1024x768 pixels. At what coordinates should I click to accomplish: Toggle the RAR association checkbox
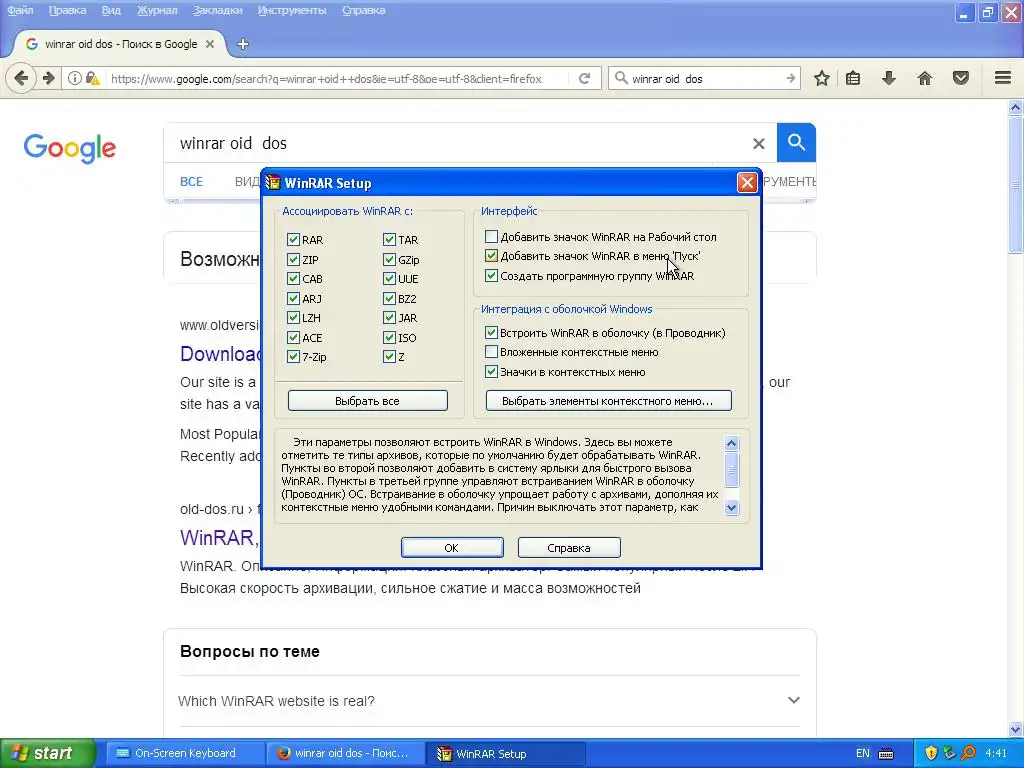[x=293, y=240]
